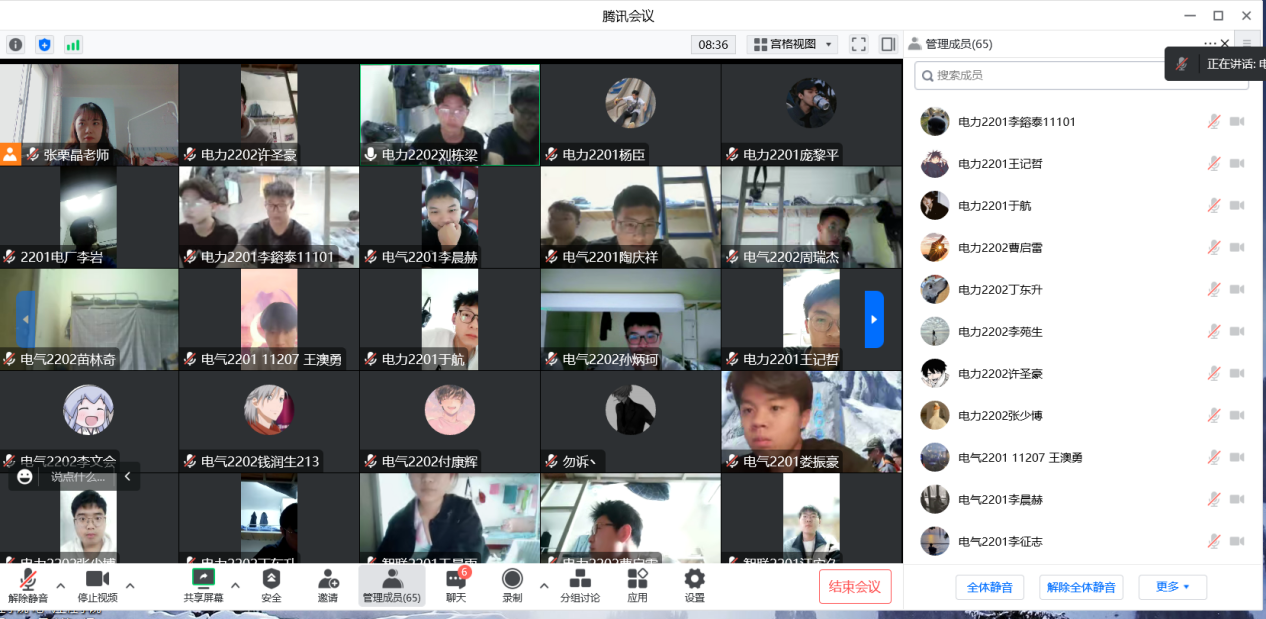
Task: Open the 应用 apps panel
Action: [637, 586]
